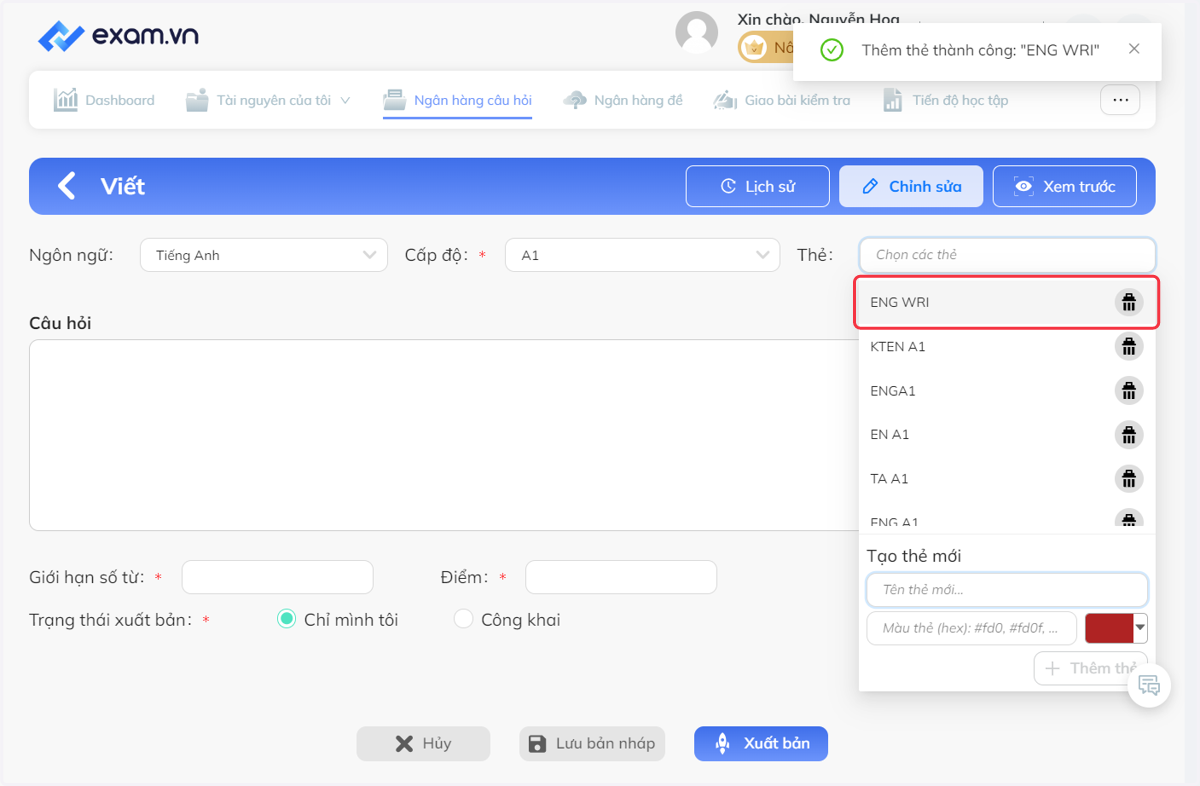The height and width of the screenshot is (786, 1200).
Task: Open Giao bài kiểm tra tab
Action: [x=782, y=100]
